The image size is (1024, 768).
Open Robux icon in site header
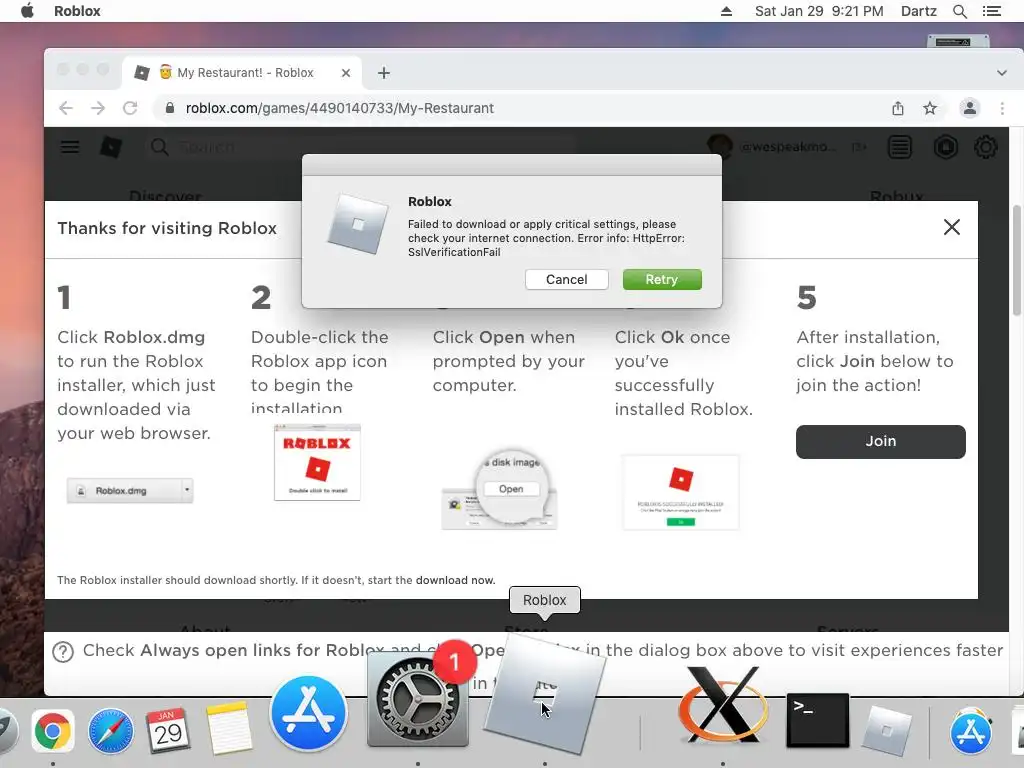point(946,147)
